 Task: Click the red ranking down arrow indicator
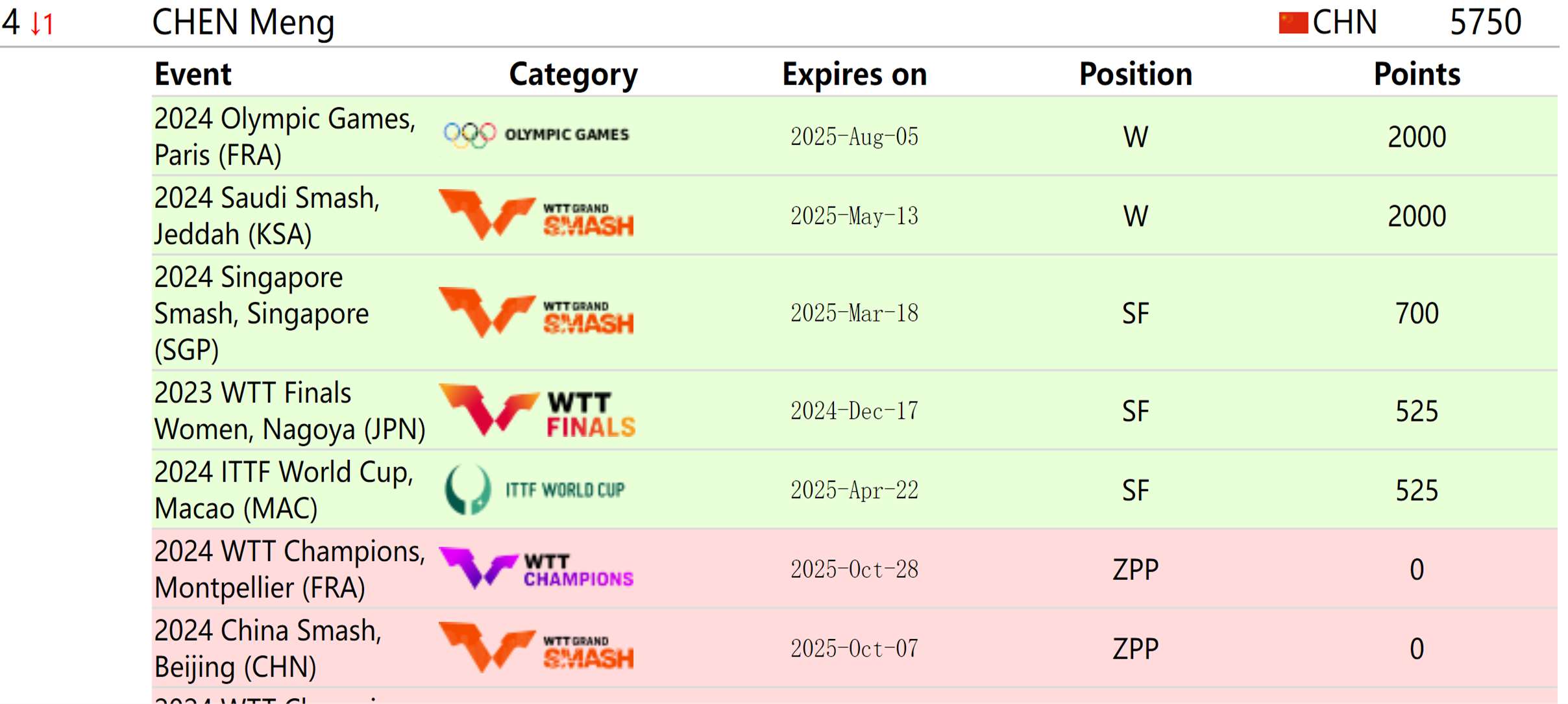coord(42,23)
